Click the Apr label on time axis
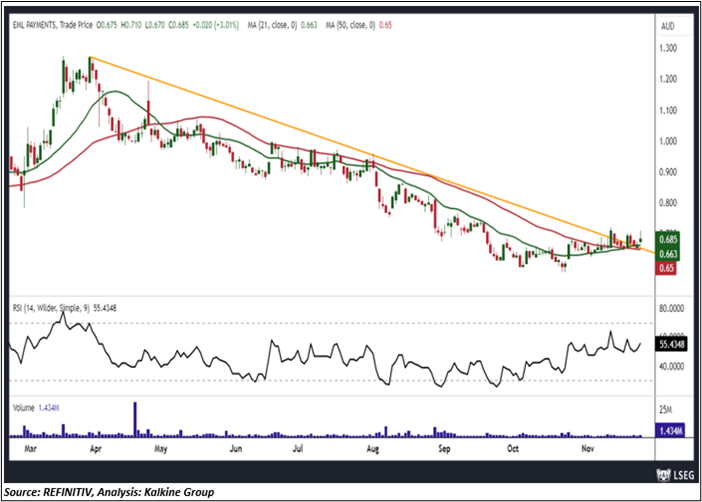This screenshot has height=502, width=702. click(95, 449)
